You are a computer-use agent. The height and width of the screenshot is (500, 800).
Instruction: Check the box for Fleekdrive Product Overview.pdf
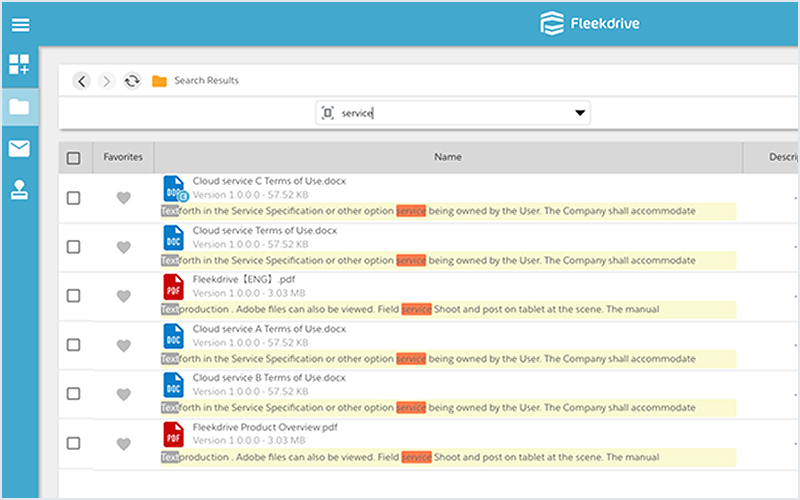(x=73, y=443)
